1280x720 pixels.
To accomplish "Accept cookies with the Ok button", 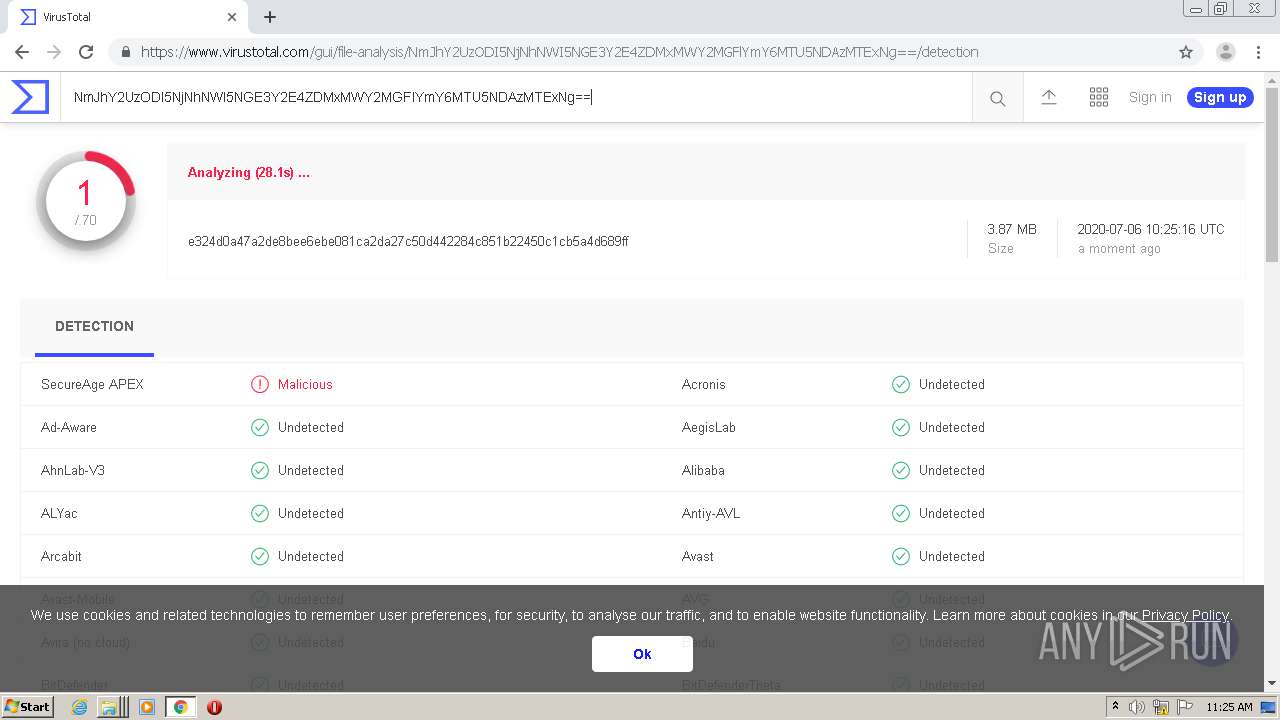I will (x=642, y=654).
